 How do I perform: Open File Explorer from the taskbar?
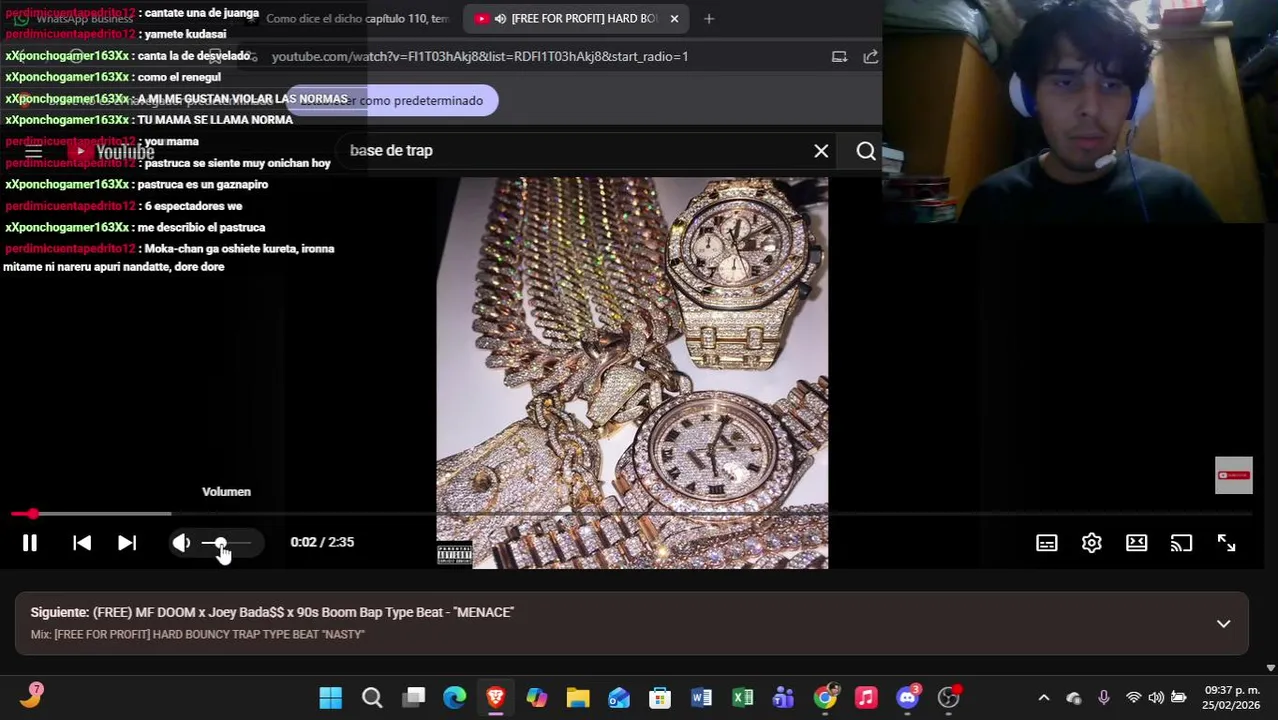(578, 698)
